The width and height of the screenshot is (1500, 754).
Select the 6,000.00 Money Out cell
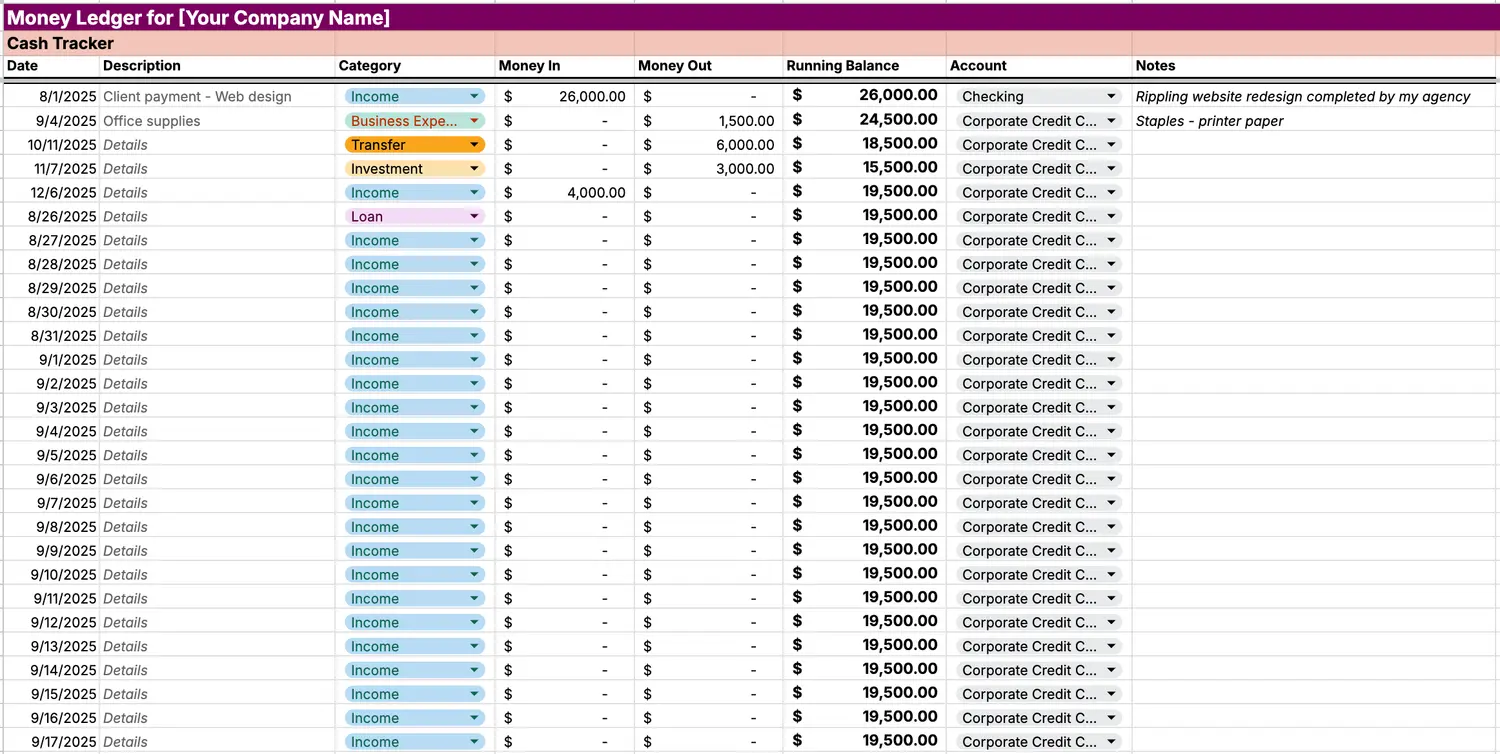coord(709,145)
